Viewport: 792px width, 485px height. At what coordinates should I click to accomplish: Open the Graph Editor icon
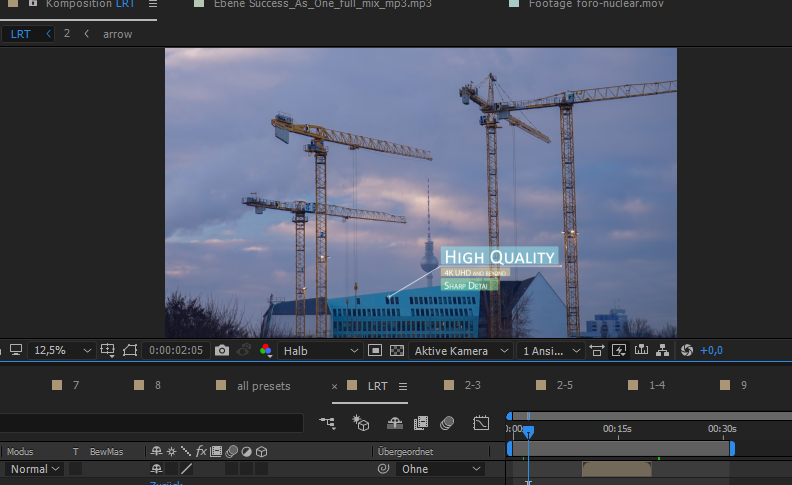481,422
